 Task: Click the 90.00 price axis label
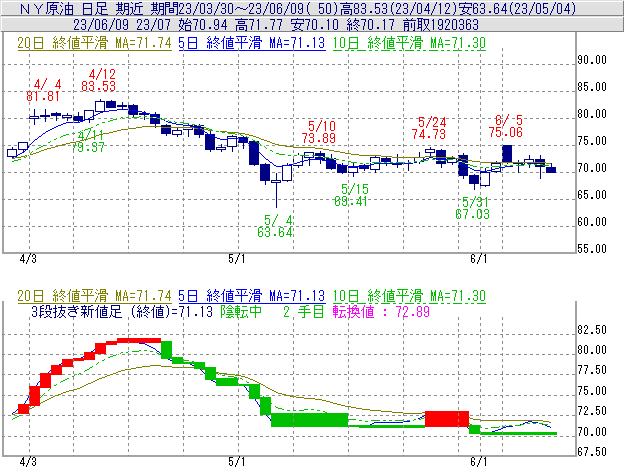pyautogui.click(x=592, y=60)
